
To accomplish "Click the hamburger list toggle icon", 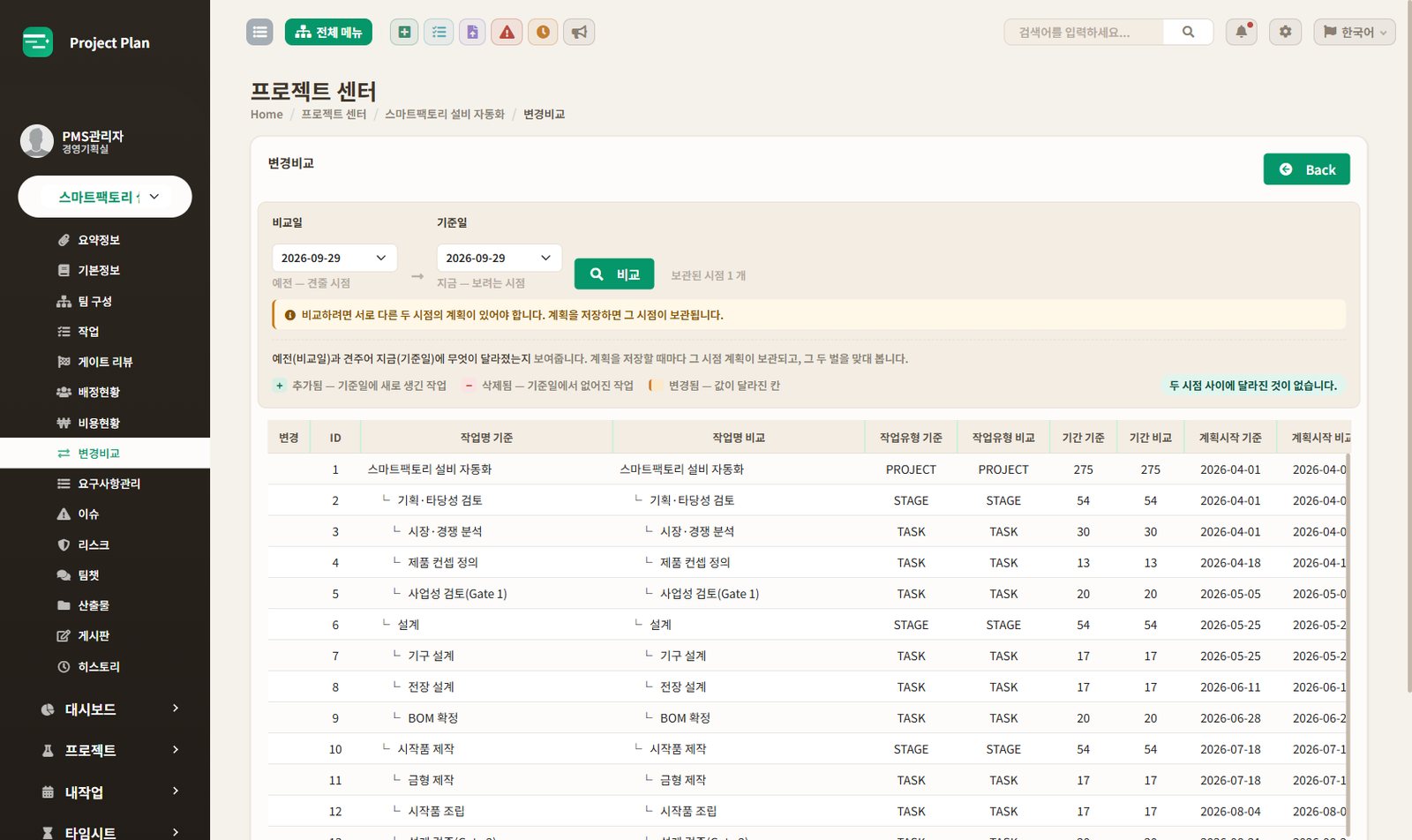I will point(259,32).
